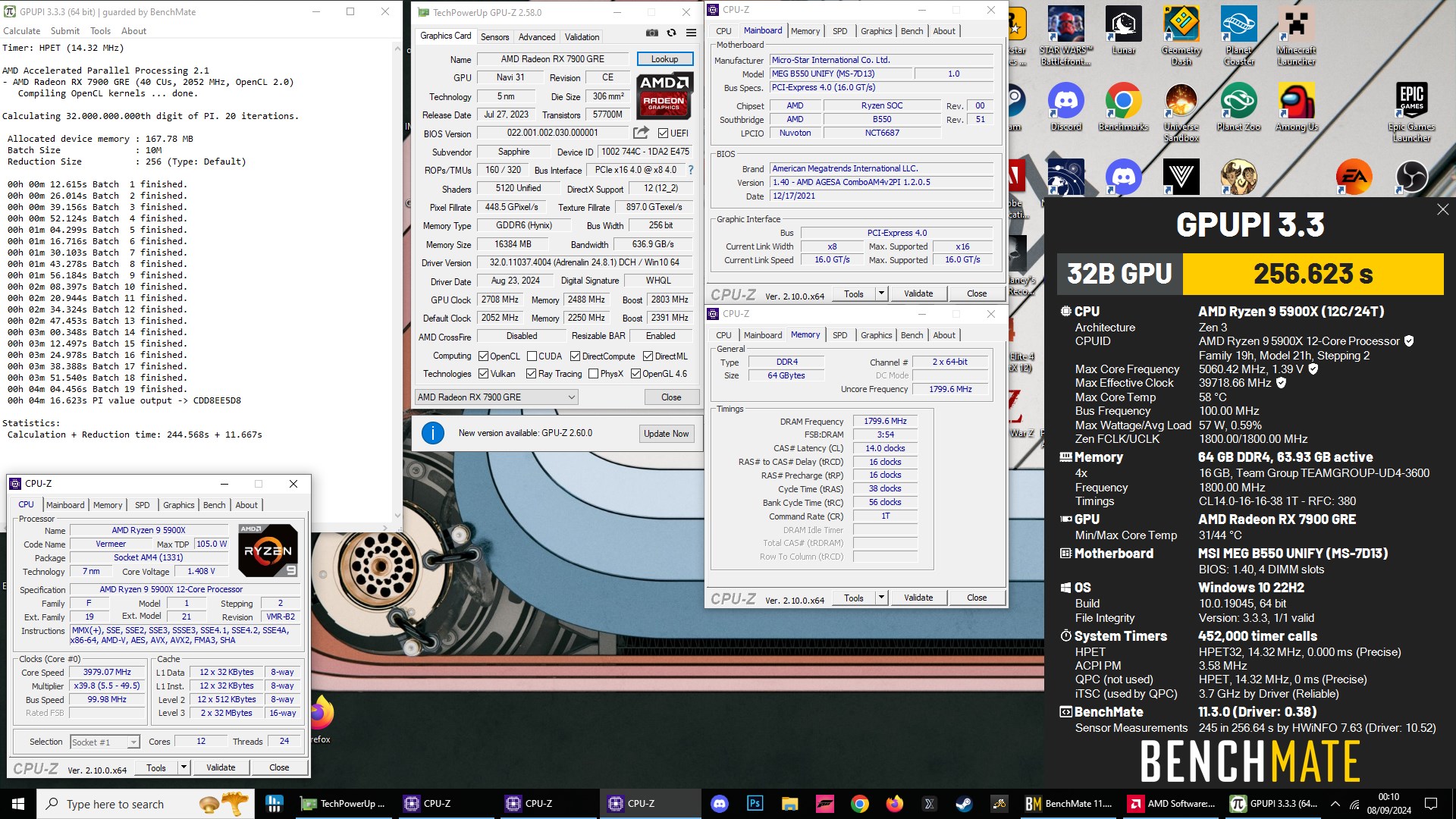Open Planet Zoo desktop icon

(1238, 106)
